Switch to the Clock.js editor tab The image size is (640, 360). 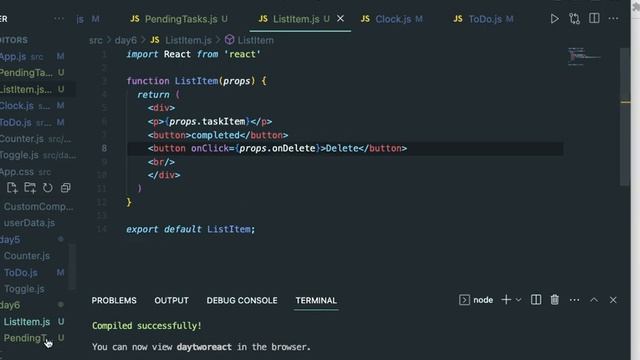coord(392,19)
